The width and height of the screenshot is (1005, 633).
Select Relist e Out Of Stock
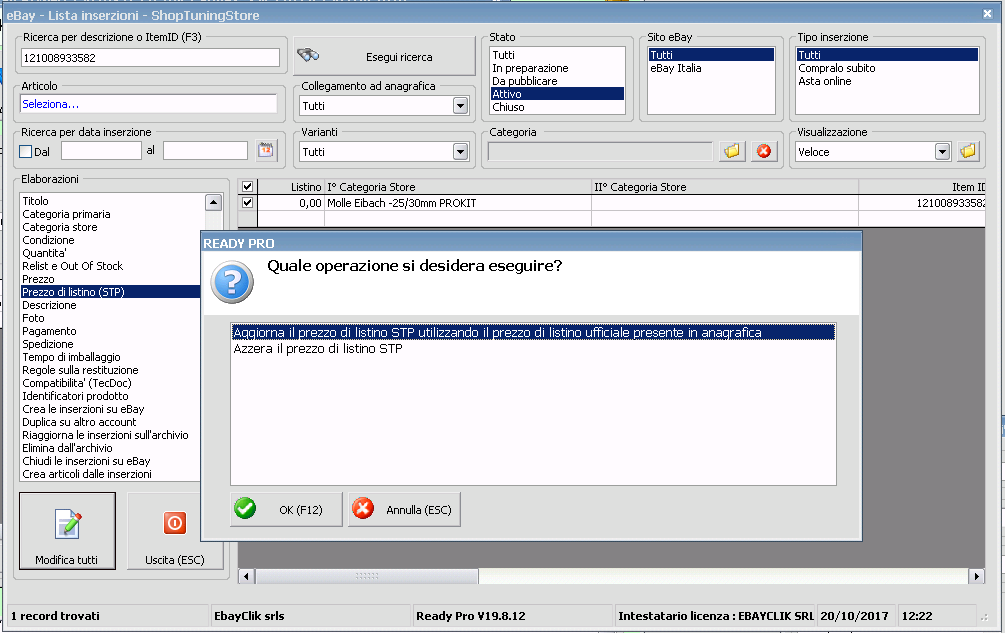pyautogui.click(x=72, y=266)
